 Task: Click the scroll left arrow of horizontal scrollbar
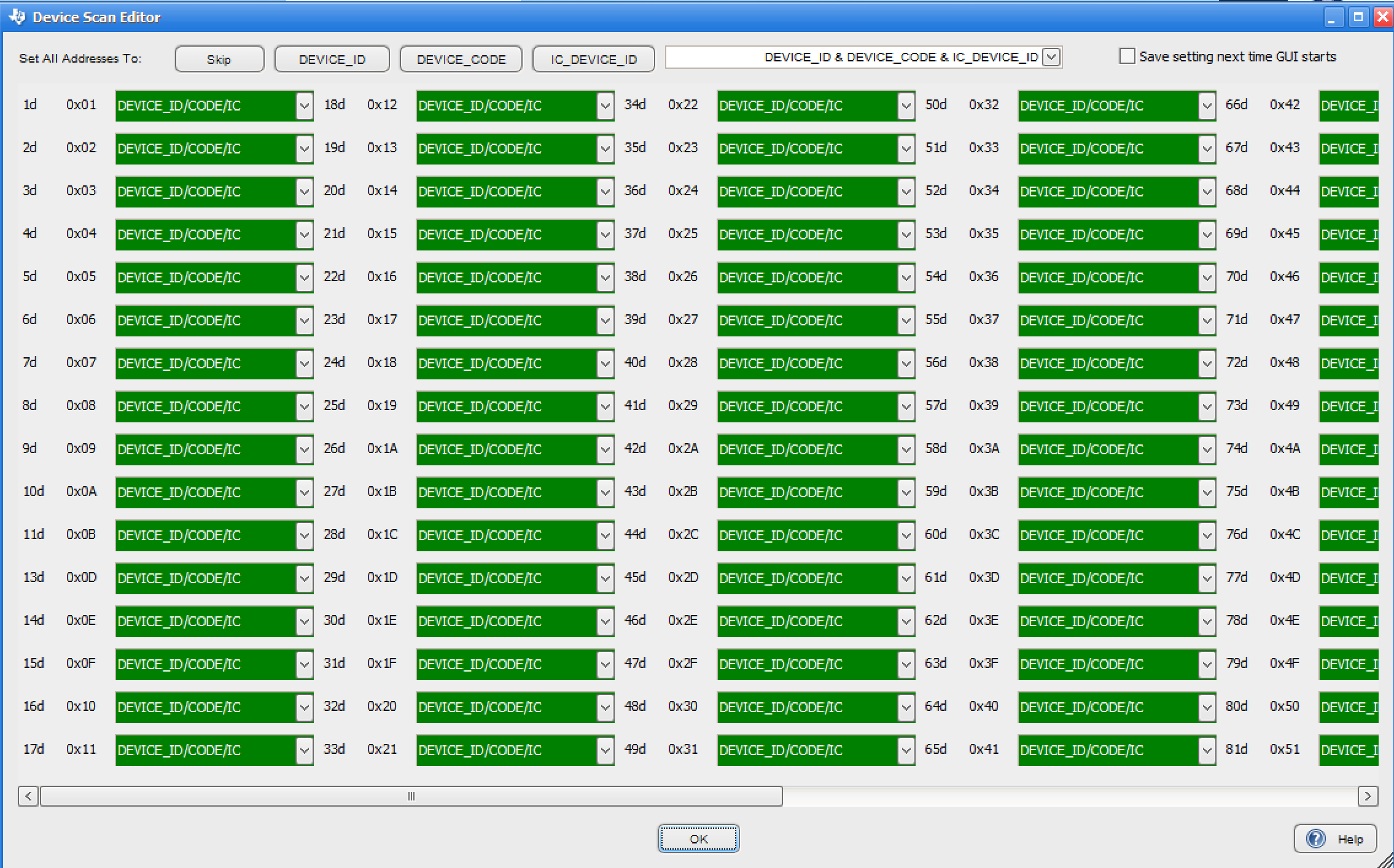tap(28, 796)
